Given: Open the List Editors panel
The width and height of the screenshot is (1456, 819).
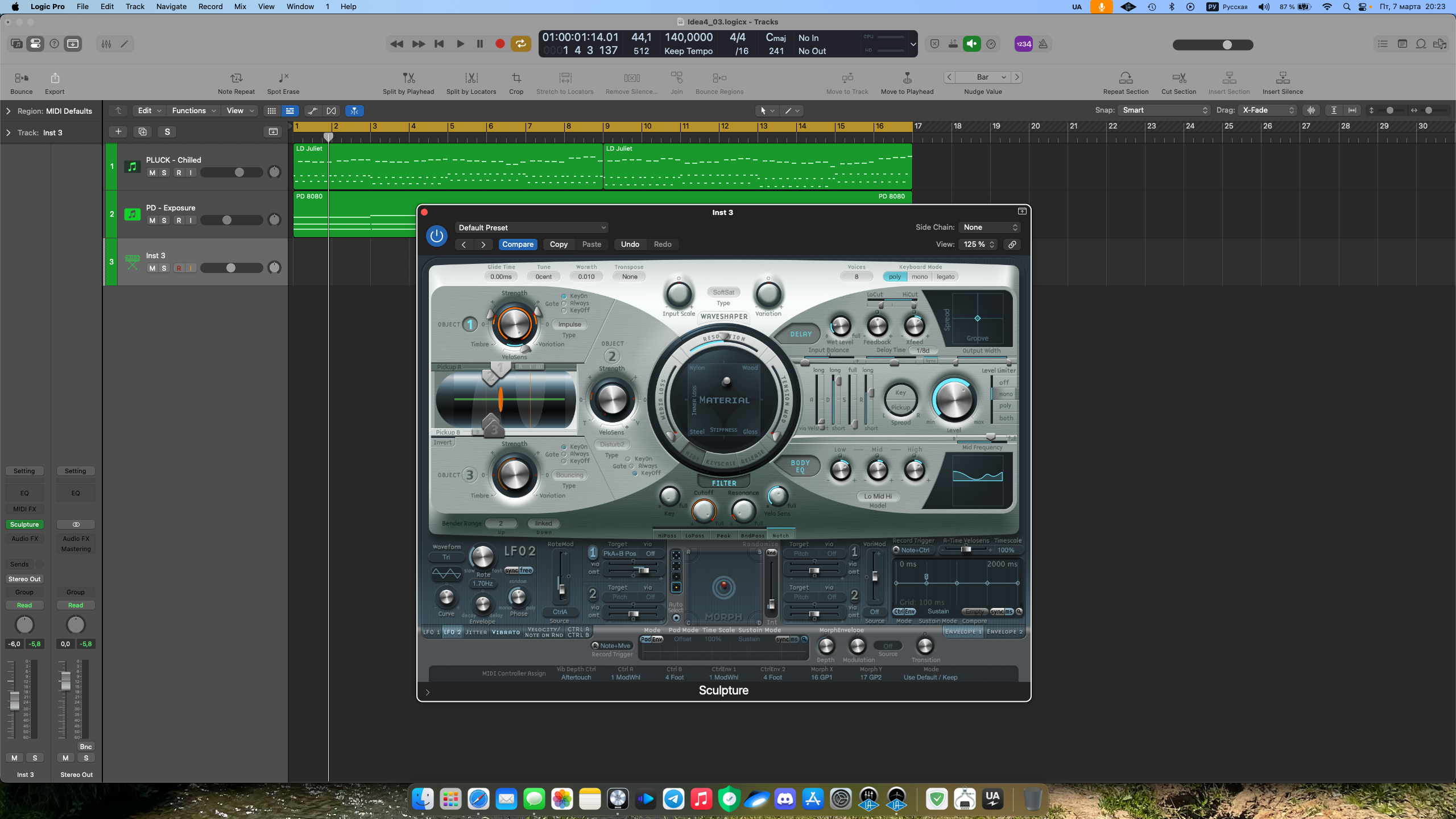Looking at the screenshot, I should click(x=1383, y=44).
